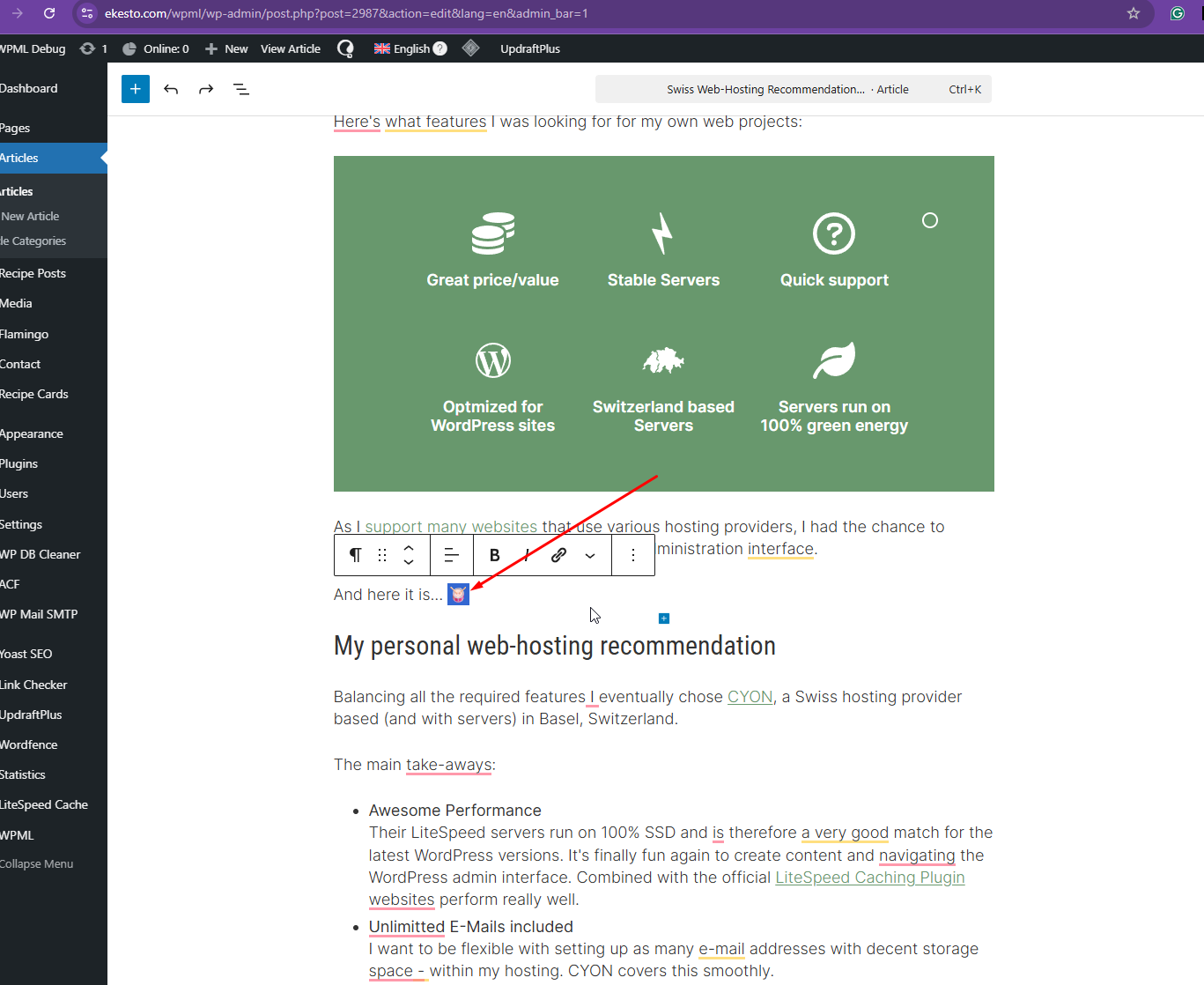Click the emoji image after 'And here it is...'
This screenshot has width=1204, height=985.
click(x=458, y=595)
